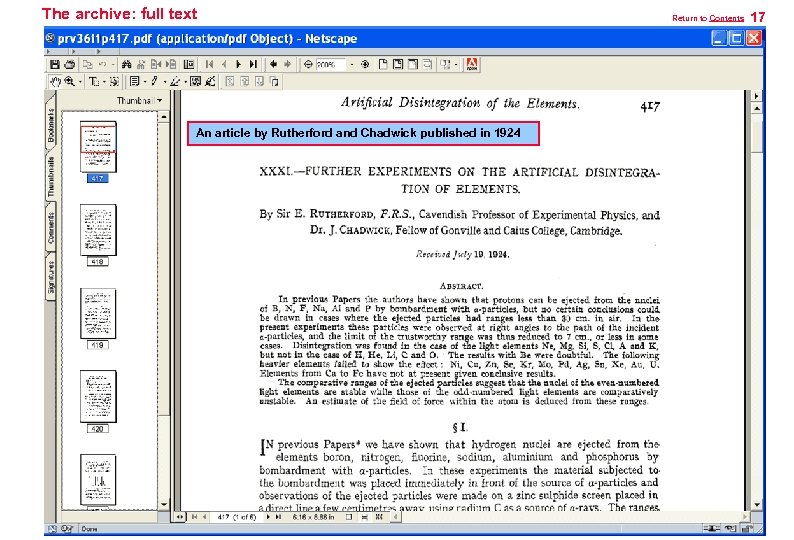Click the red Adobe logo icon
Image resolution: width=794 pixels, height=540 pixels.
(471, 64)
